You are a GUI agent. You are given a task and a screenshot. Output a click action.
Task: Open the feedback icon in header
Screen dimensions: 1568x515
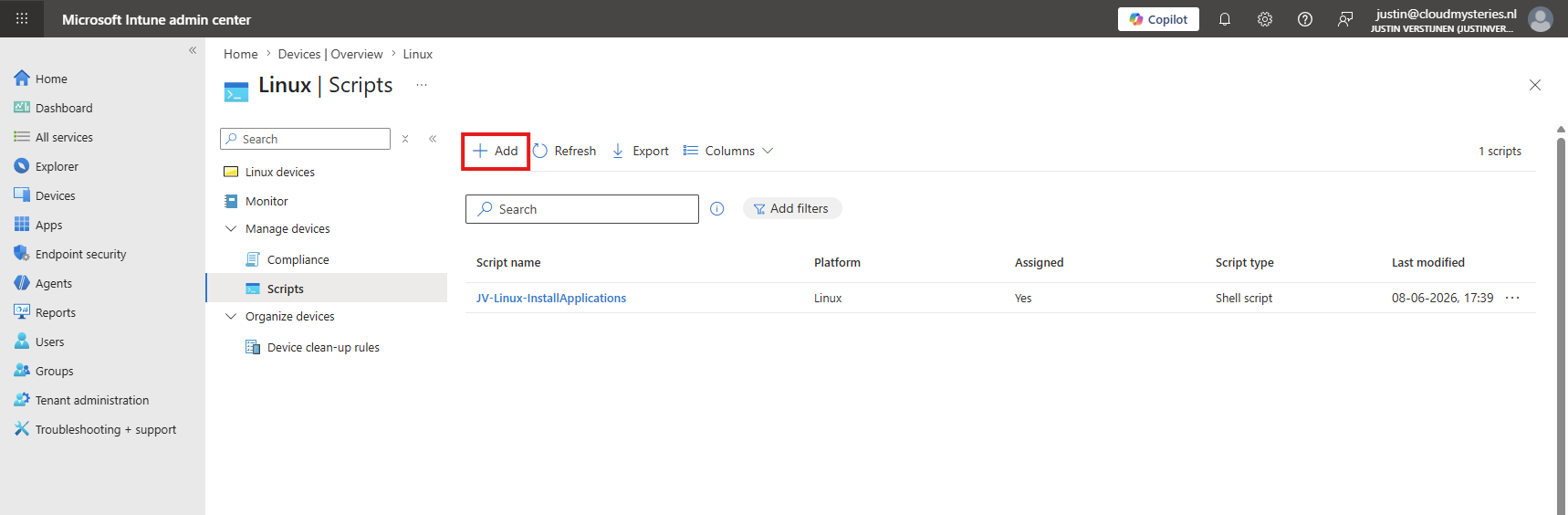click(x=1345, y=19)
